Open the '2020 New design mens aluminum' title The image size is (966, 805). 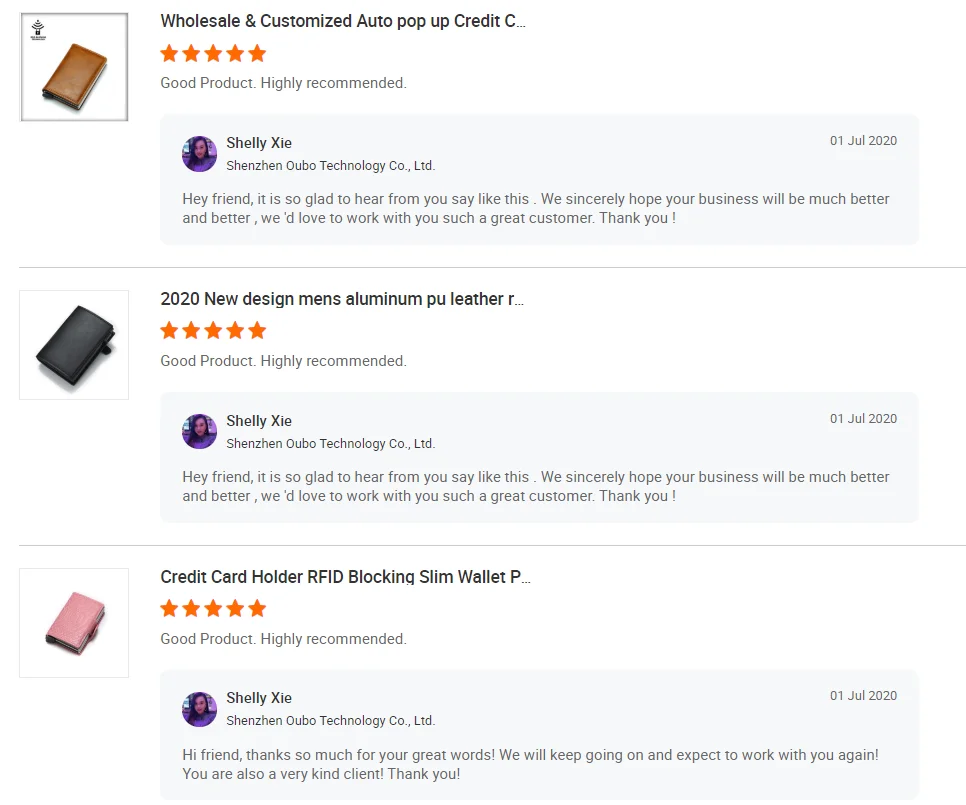tap(342, 299)
